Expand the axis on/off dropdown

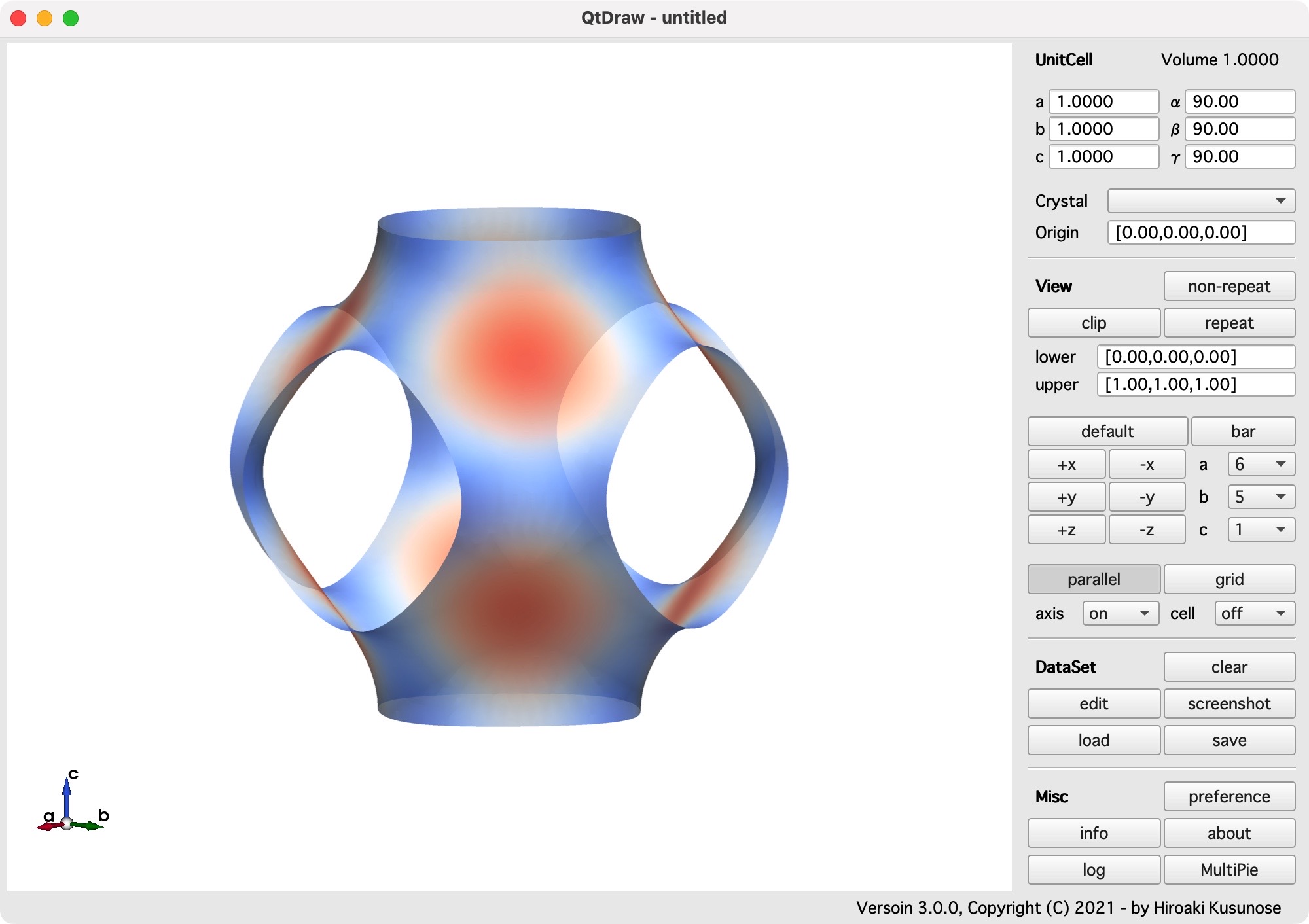click(1120, 613)
